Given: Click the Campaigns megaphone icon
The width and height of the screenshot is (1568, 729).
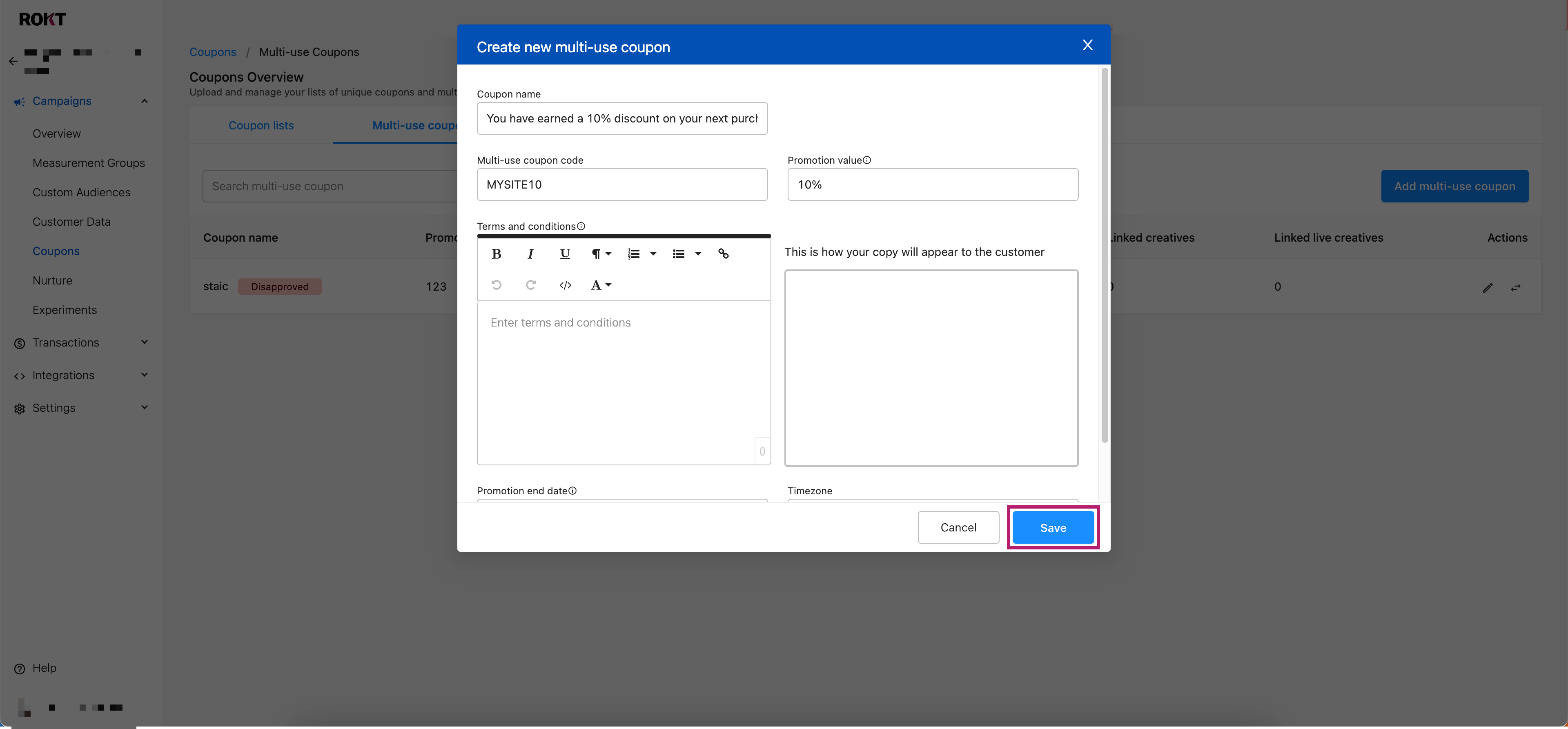Looking at the screenshot, I should coord(20,102).
